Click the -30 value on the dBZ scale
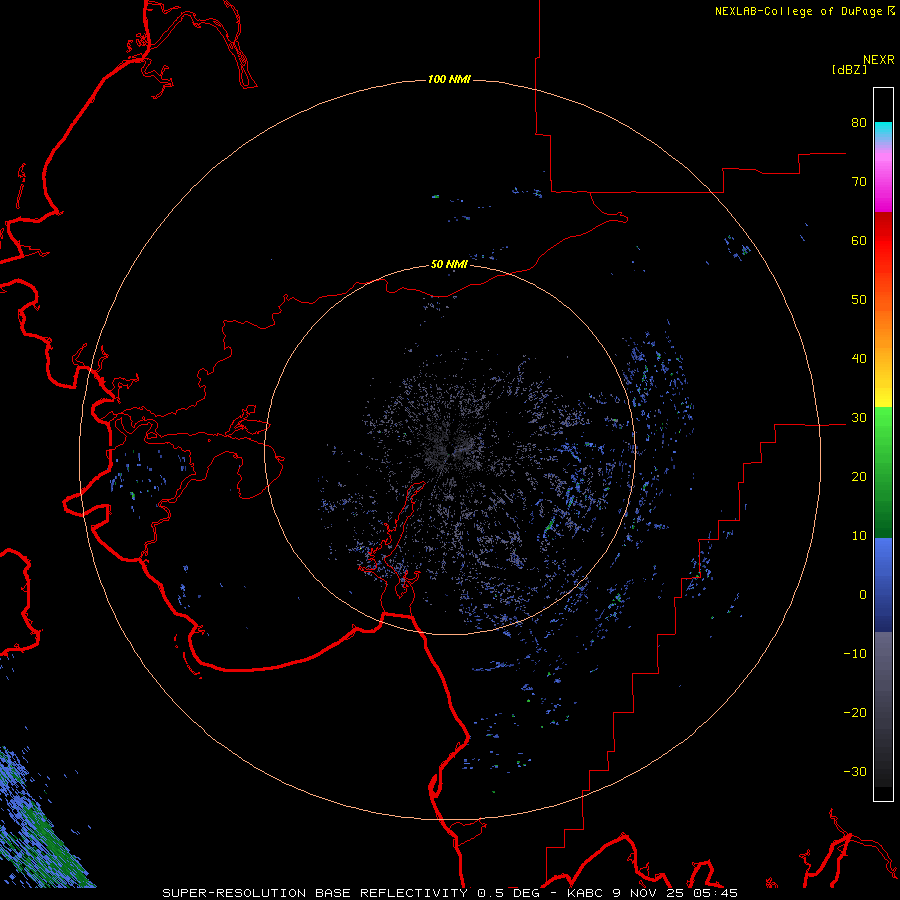900x900 pixels. coord(855,771)
